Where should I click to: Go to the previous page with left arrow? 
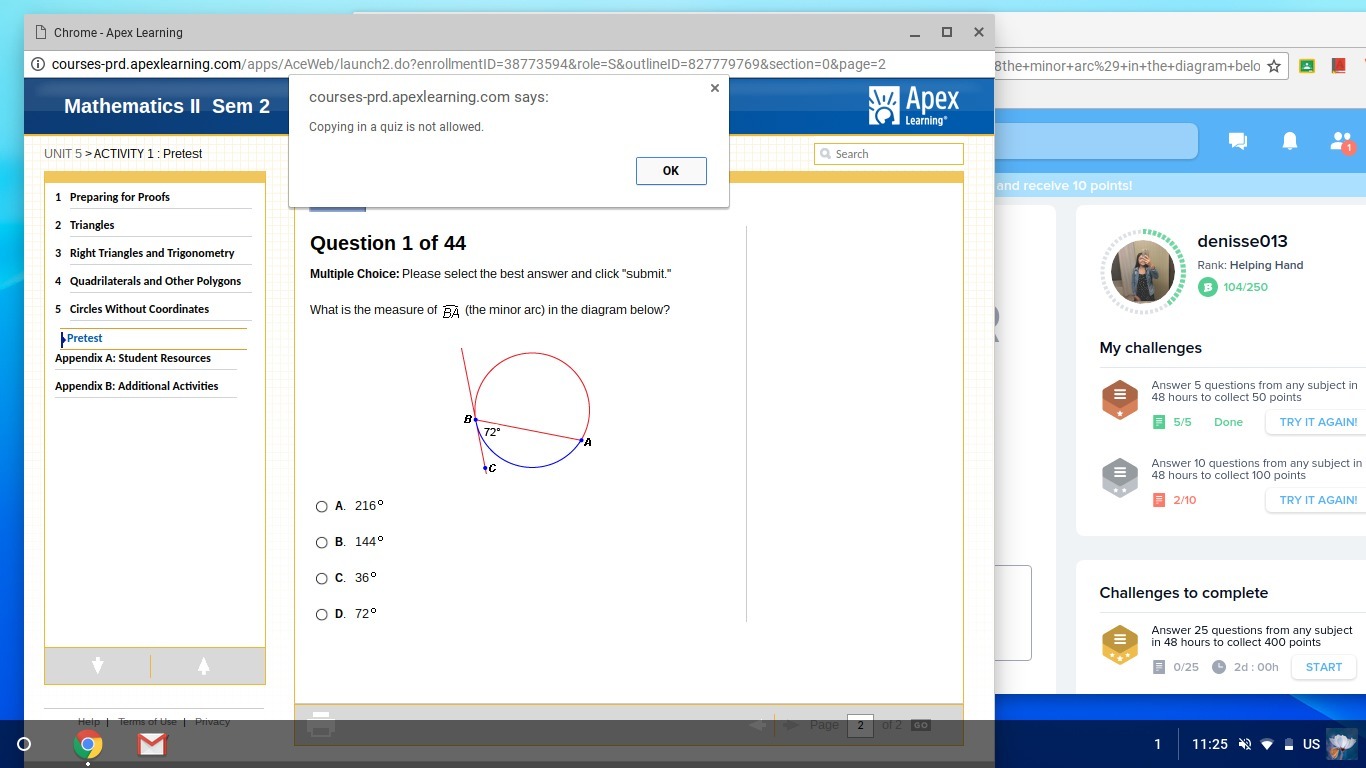758,725
